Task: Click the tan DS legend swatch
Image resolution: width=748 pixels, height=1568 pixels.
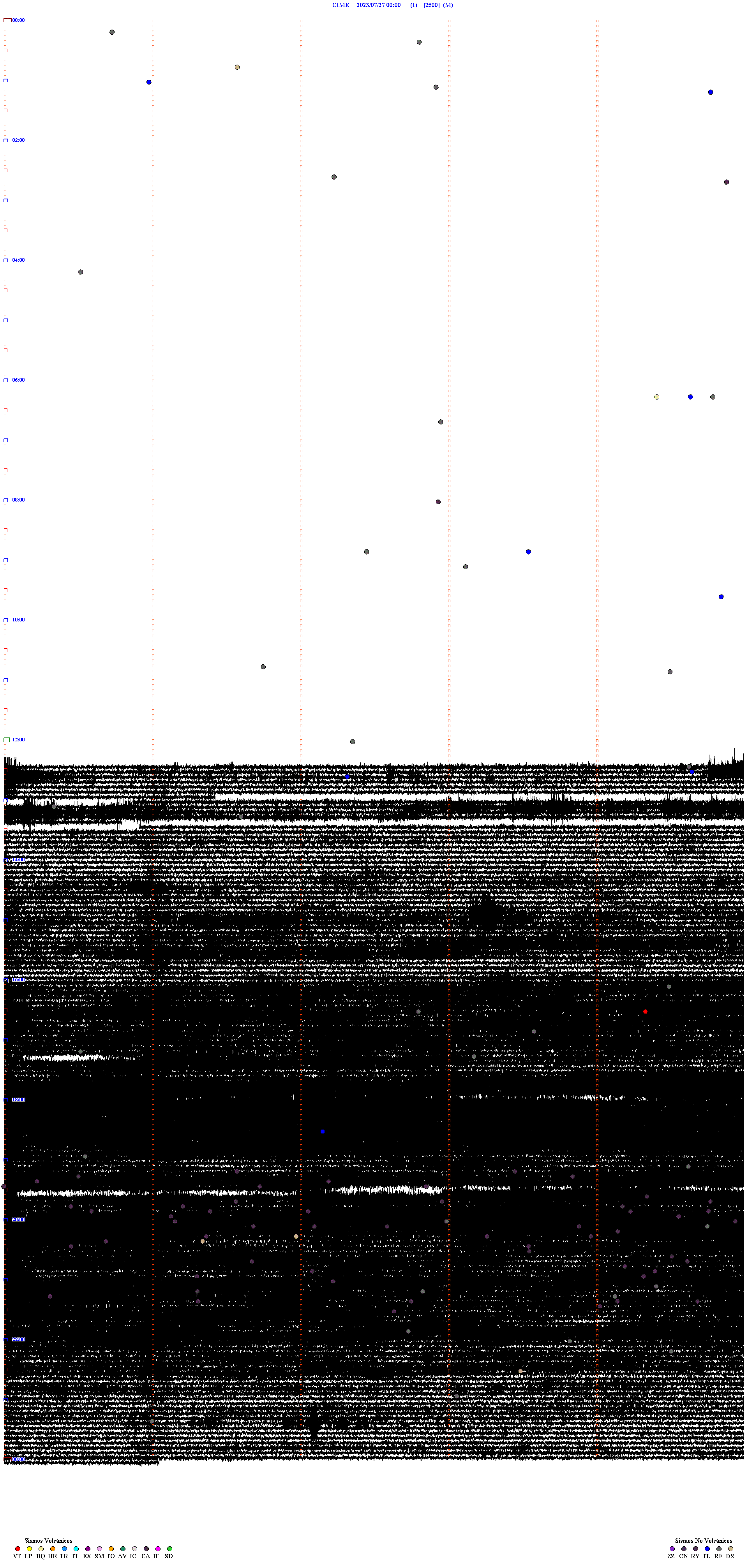Action: 730,1549
